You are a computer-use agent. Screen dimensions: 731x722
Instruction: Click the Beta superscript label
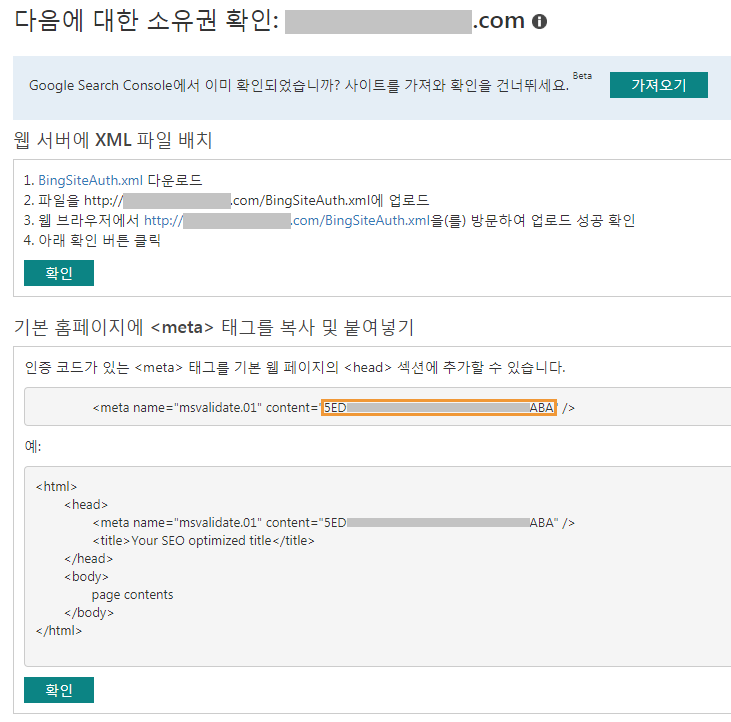(x=582, y=76)
